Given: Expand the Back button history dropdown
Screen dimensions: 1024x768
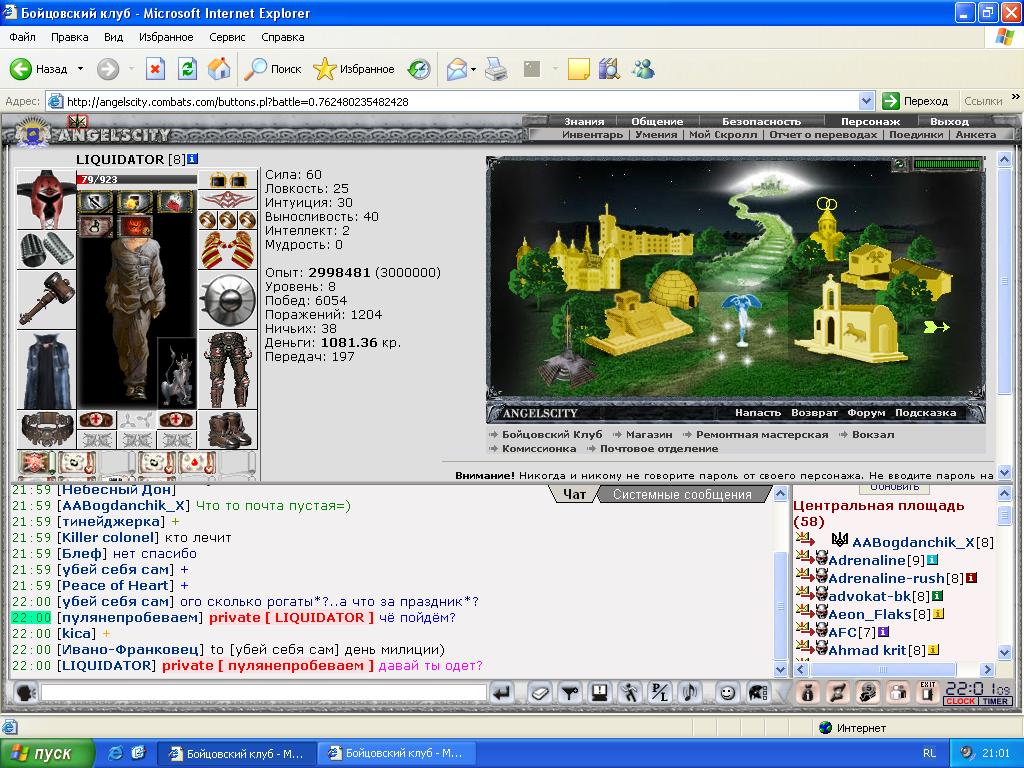Looking at the screenshot, I should [x=80, y=69].
